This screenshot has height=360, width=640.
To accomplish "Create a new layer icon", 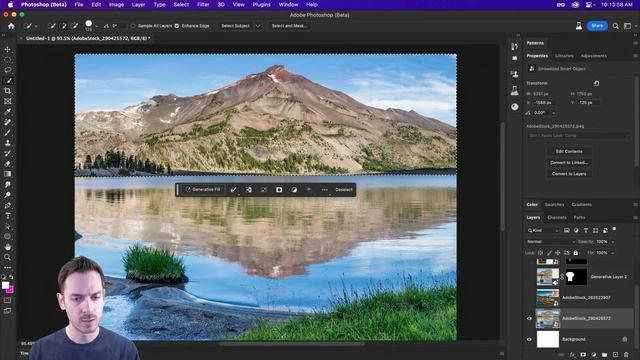I will [615, 355].
